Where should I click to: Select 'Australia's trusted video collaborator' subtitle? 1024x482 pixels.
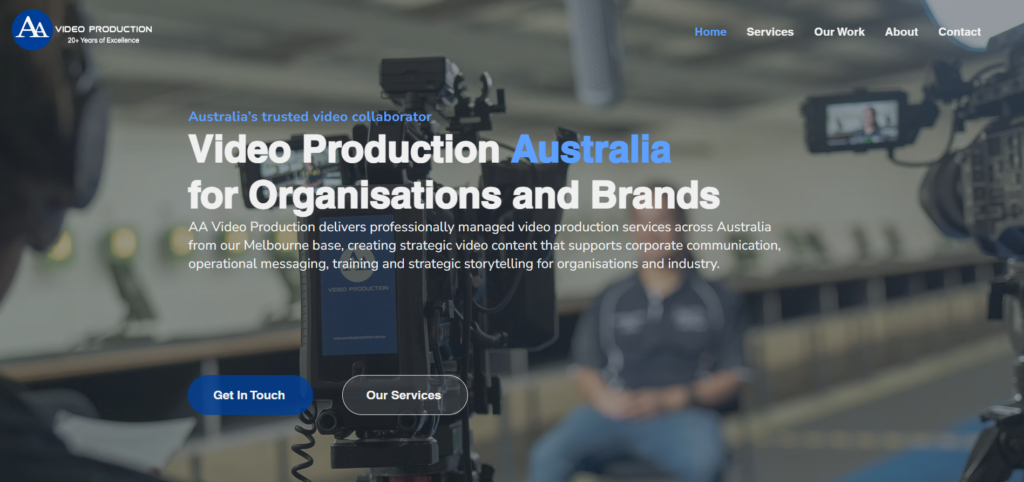310,117
